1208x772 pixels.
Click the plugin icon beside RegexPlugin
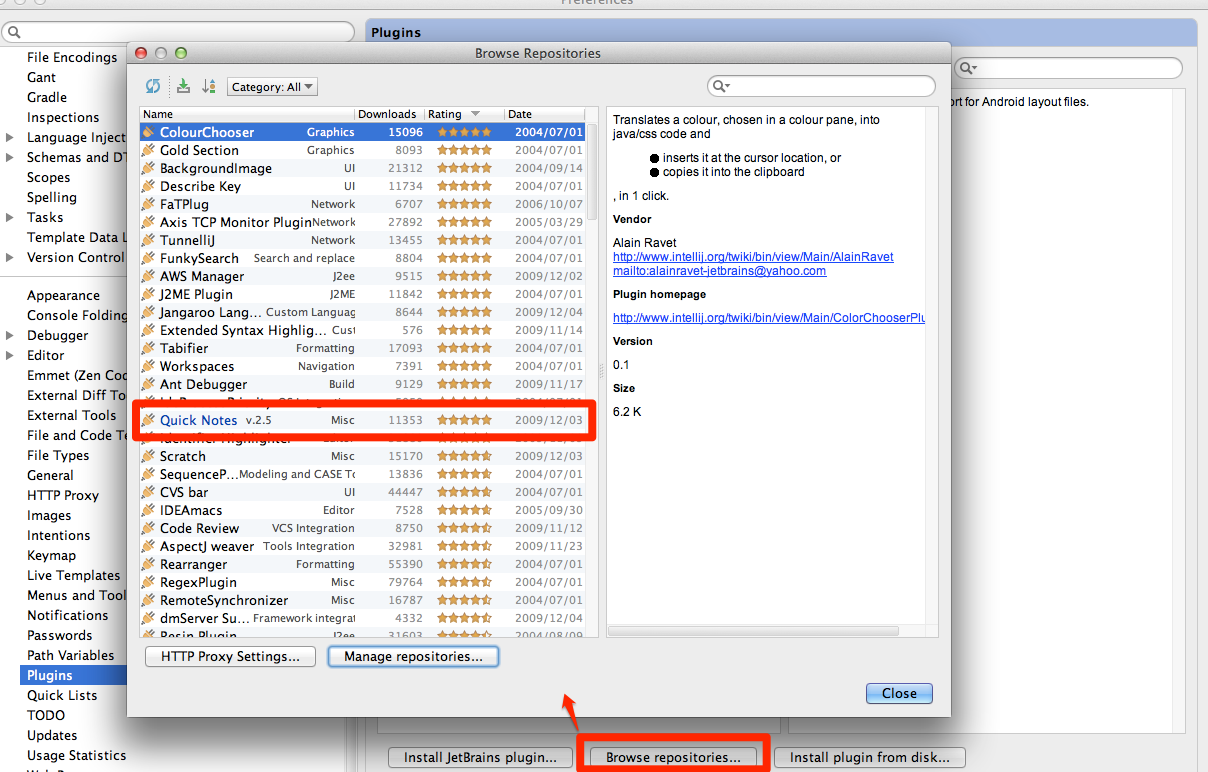tap(149, 582)
